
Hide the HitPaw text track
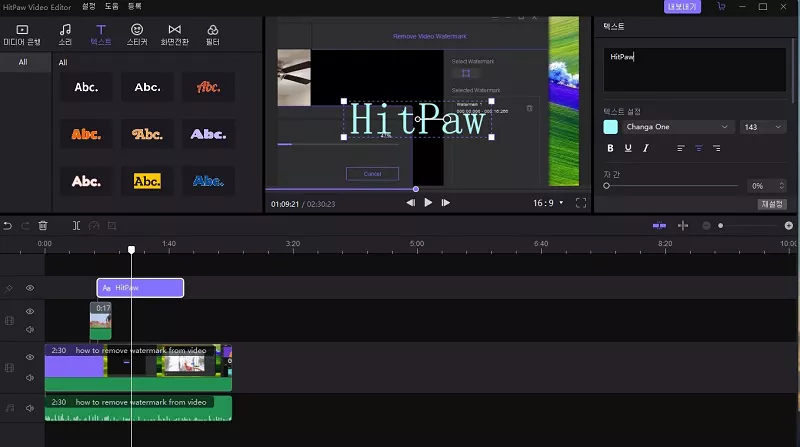click(30, 288)
